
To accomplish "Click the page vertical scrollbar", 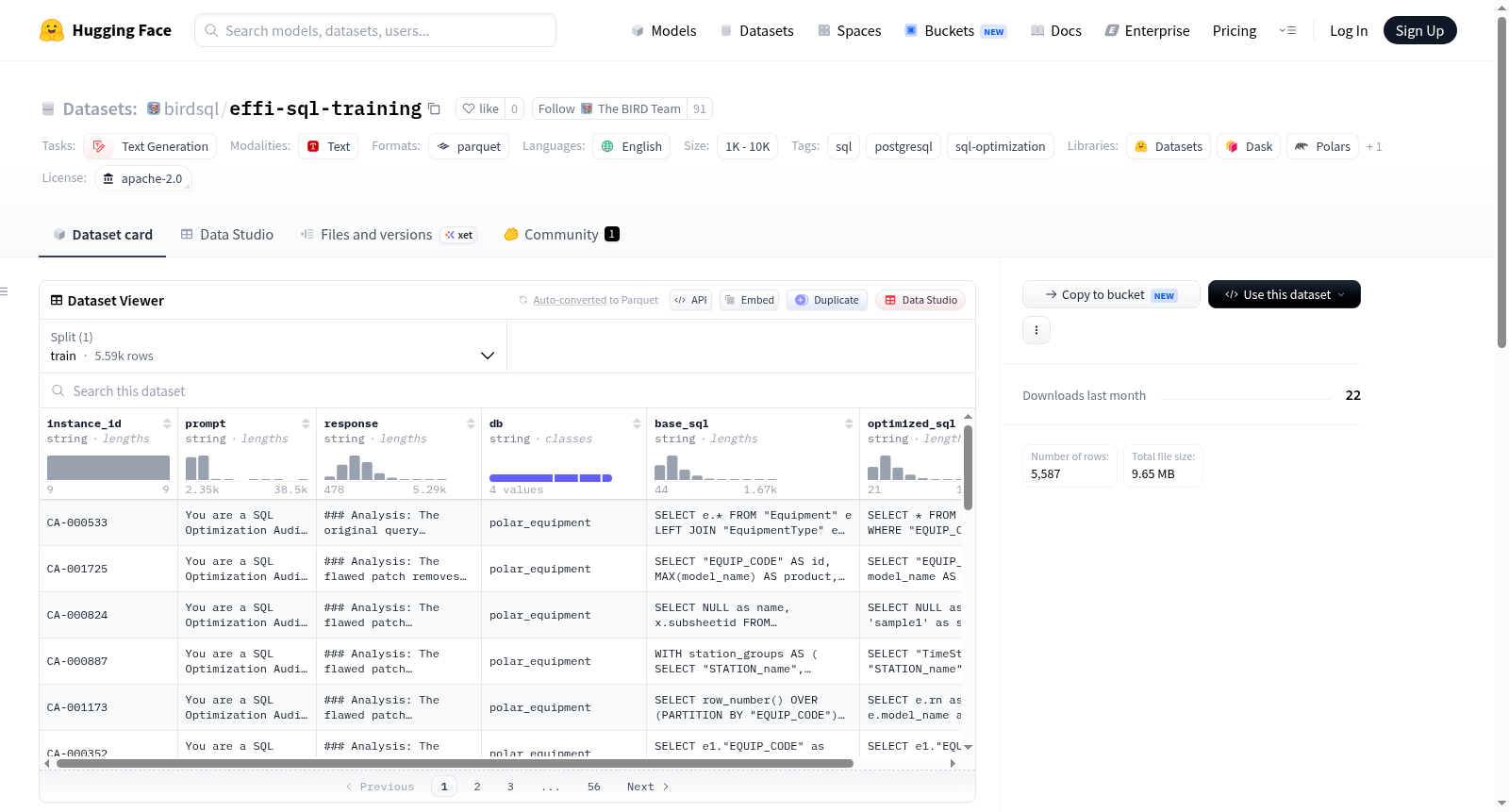I will point(1501,184).
